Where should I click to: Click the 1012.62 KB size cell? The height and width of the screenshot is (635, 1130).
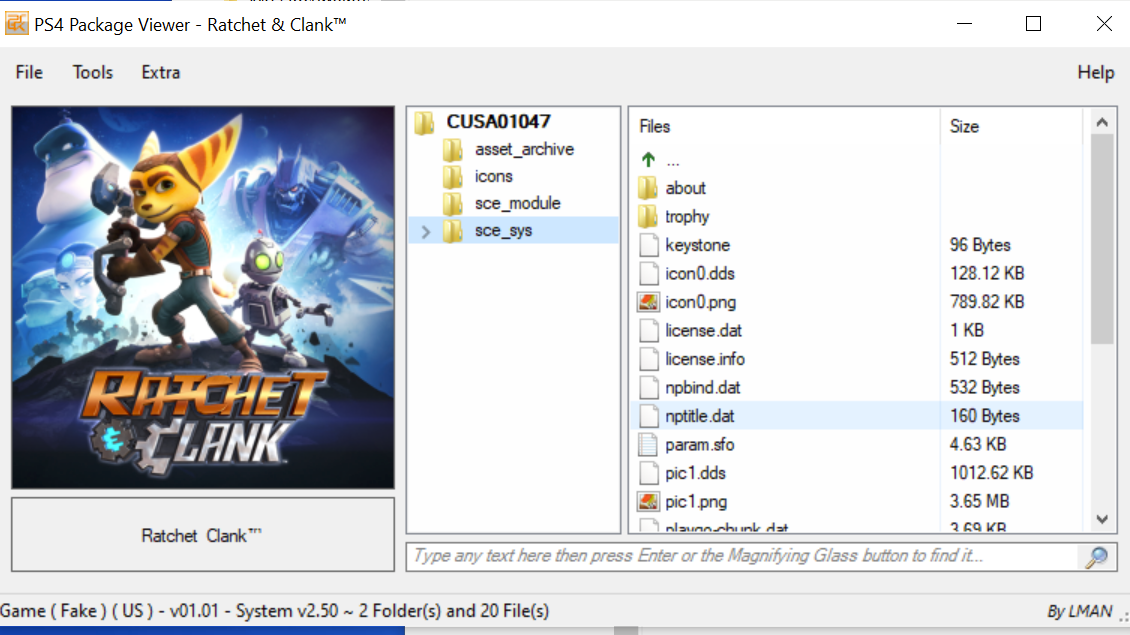point(991,473)
